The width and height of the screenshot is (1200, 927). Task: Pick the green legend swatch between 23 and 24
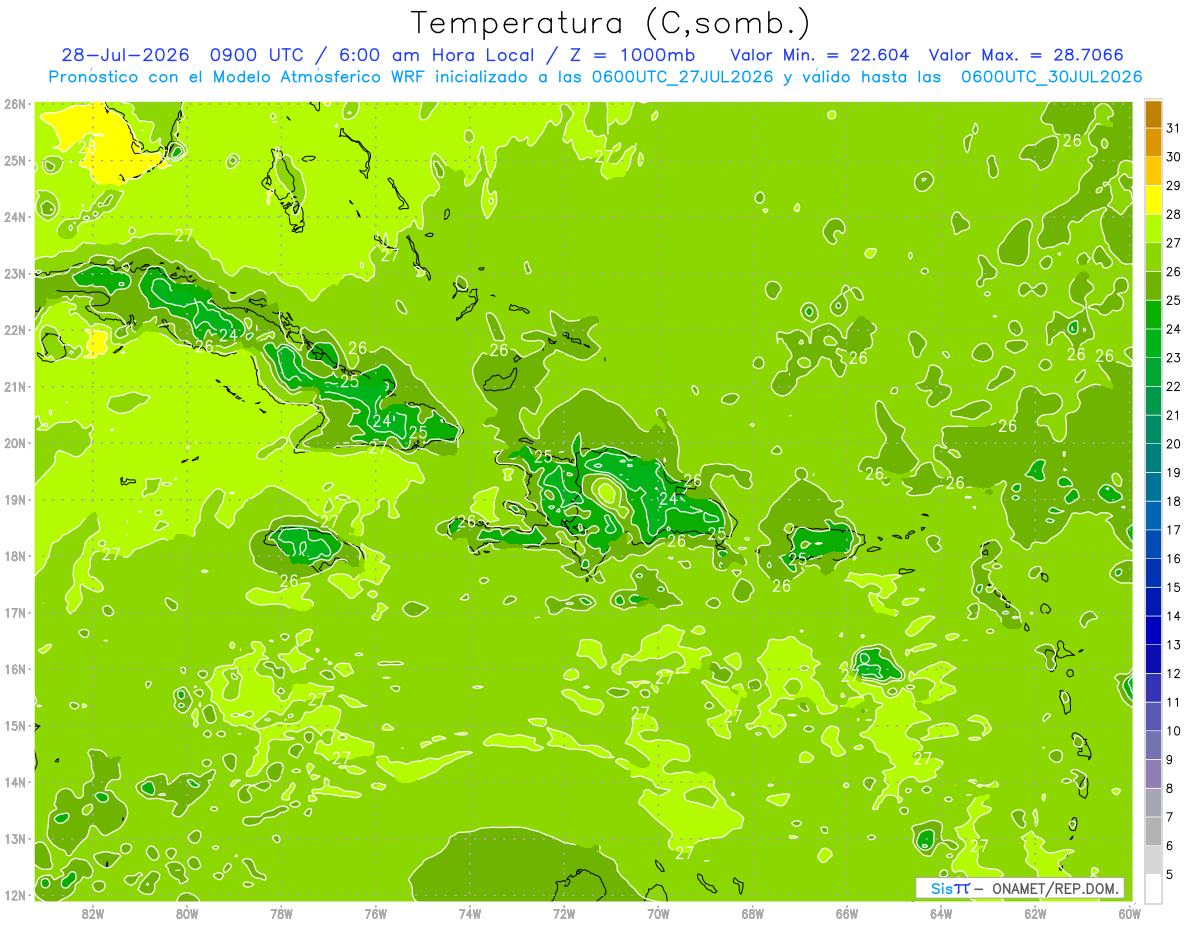[1153, 342]
